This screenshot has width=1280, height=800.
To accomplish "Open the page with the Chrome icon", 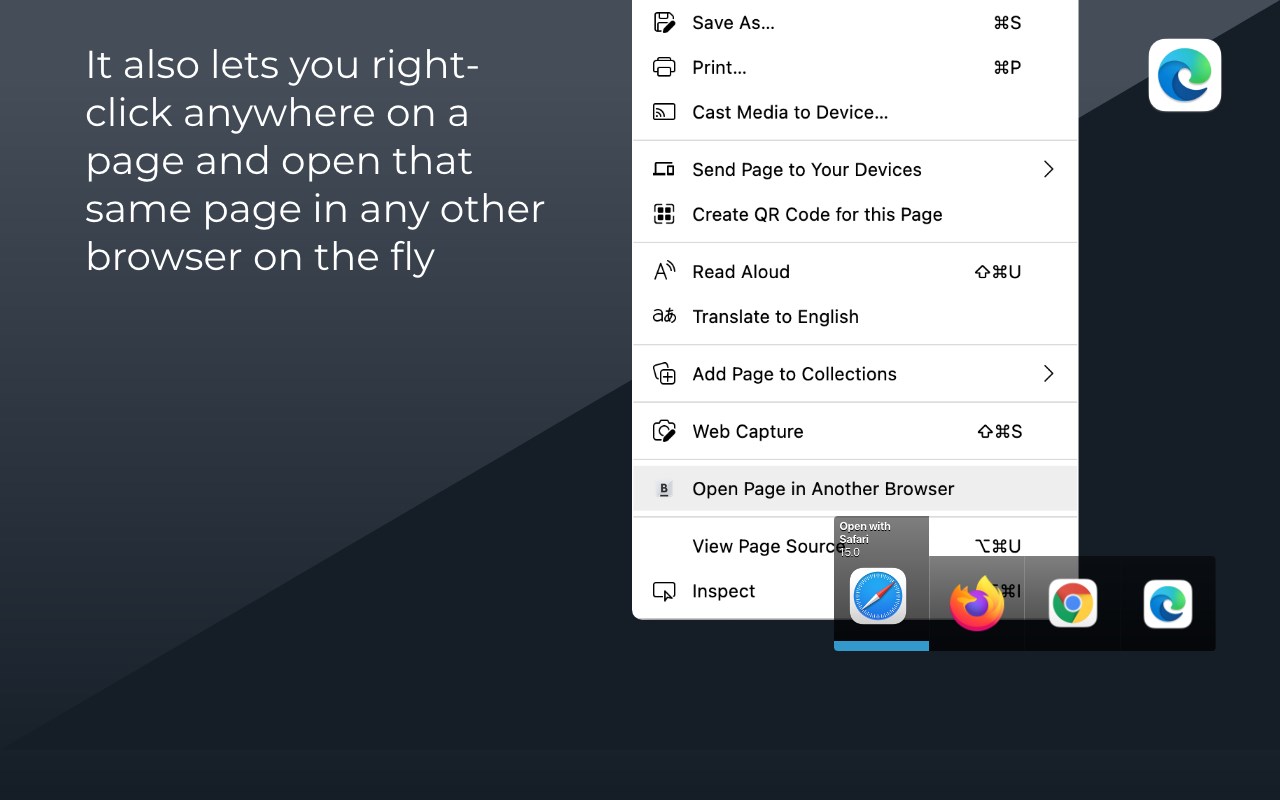I will (1073, 603).
